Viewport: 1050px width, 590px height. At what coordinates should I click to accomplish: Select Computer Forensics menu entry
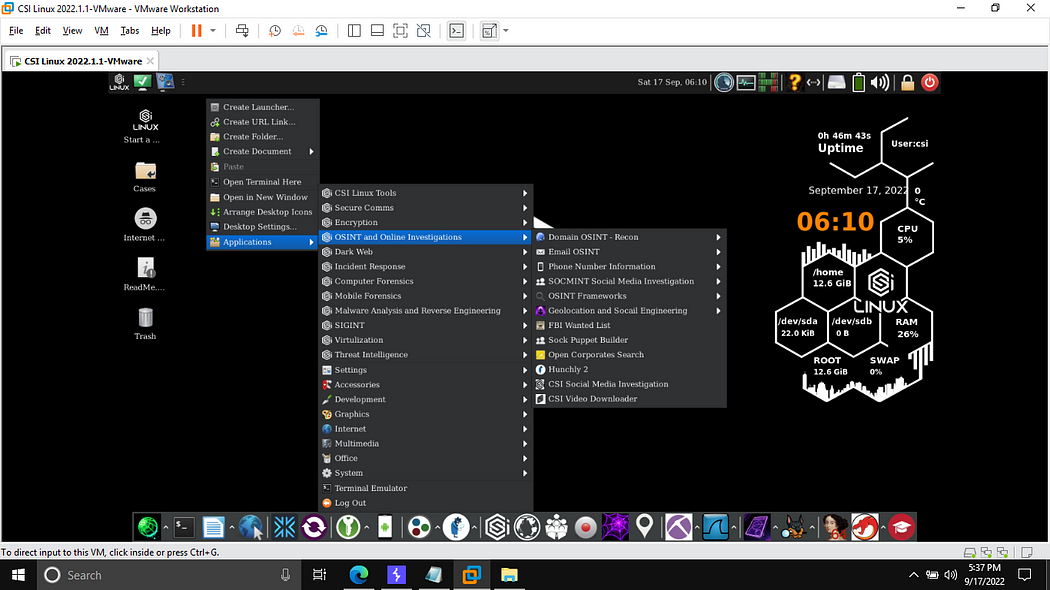[426, 281]
